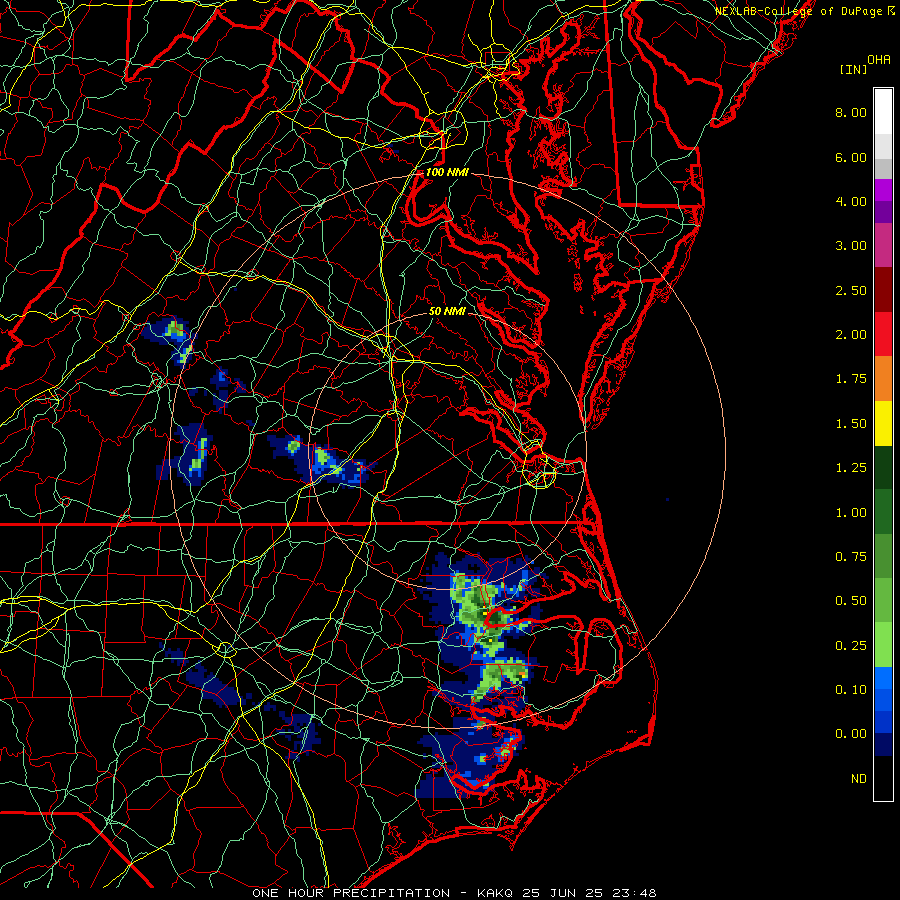900x900 pixels.
Task: Click the 100 NMI range ring label
Action: tap(447, 172)
